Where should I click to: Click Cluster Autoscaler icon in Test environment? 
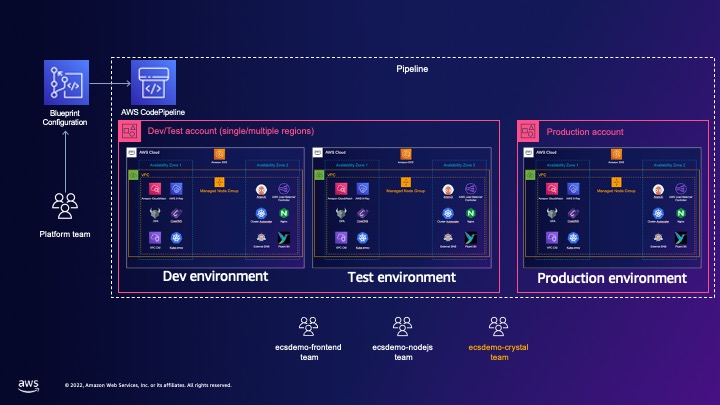pyautogui.click(x=448, y=213)
